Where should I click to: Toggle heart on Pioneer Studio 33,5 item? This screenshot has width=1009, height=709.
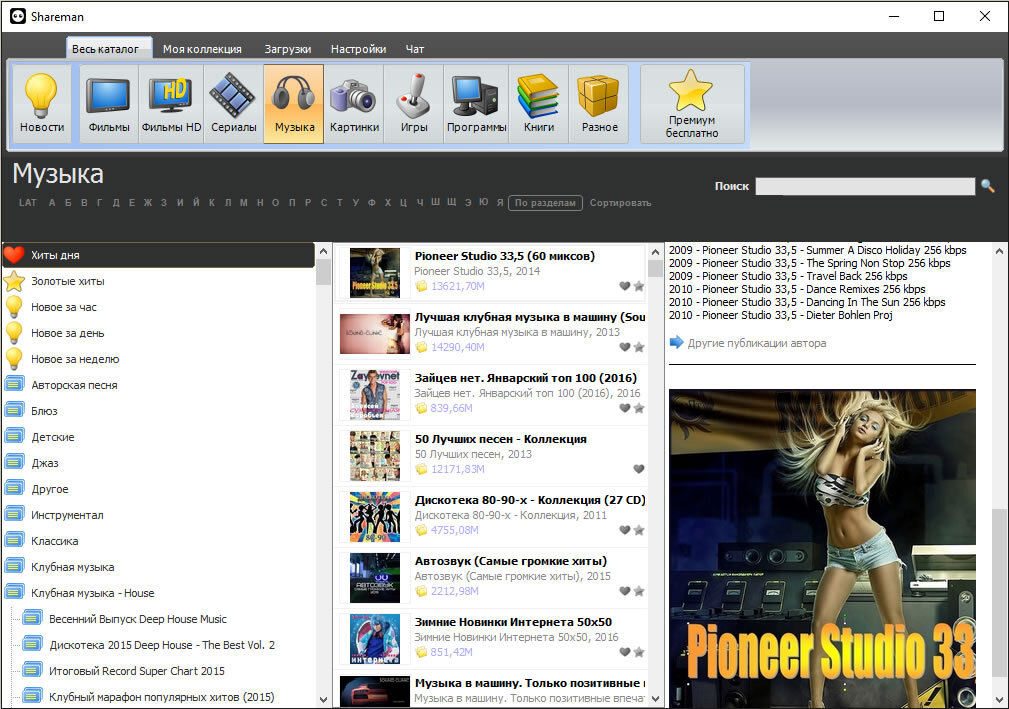point(624,286)
